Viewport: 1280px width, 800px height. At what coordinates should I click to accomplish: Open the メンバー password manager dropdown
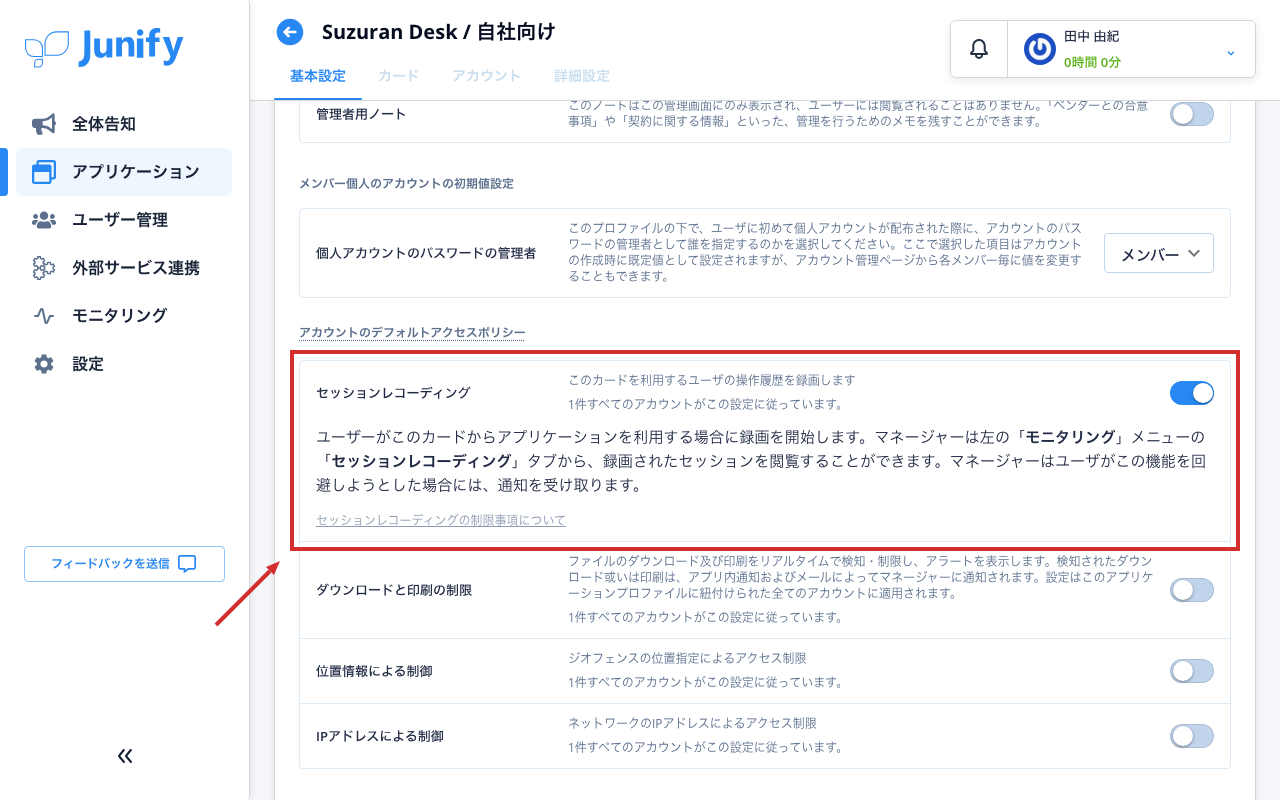1159,254
